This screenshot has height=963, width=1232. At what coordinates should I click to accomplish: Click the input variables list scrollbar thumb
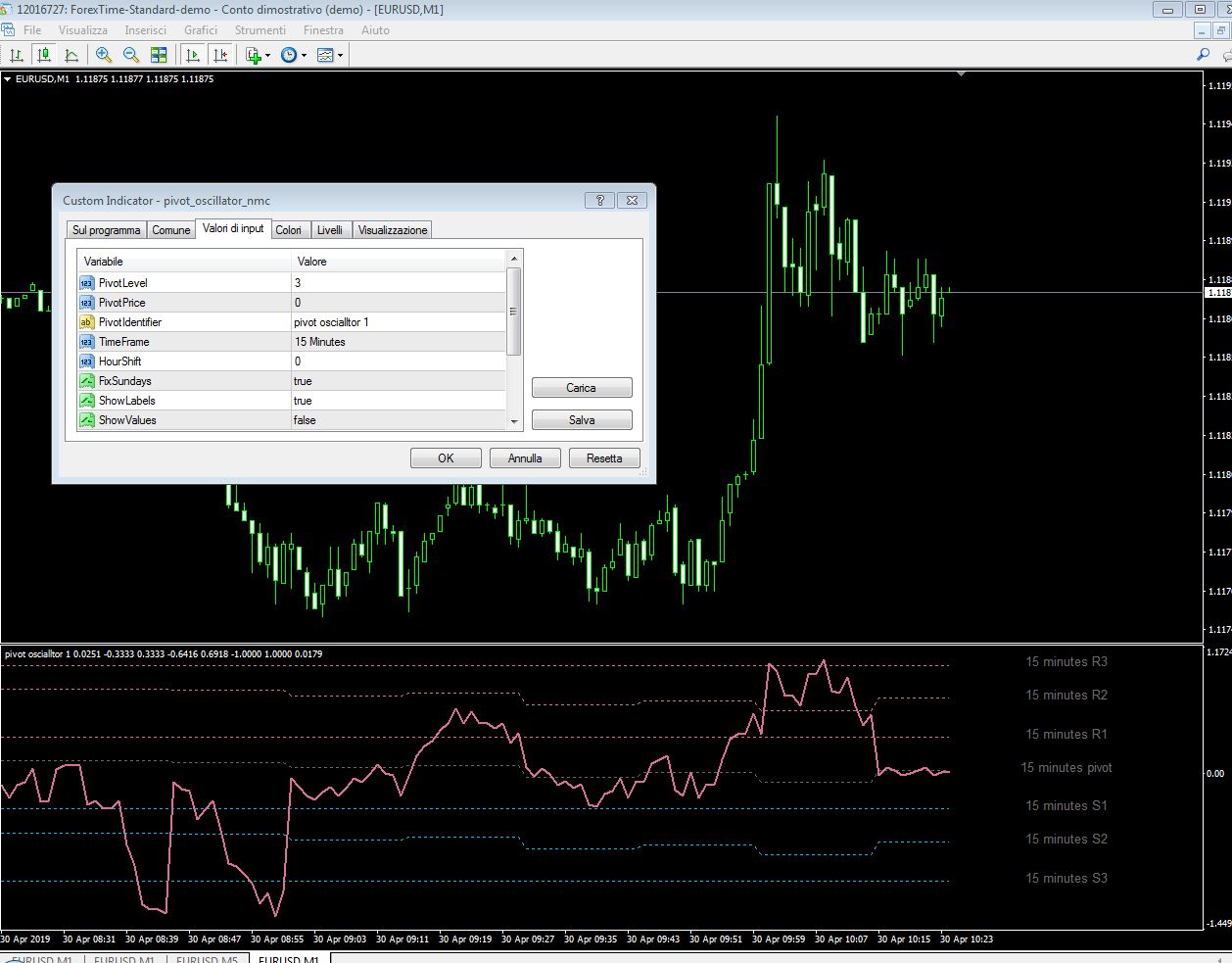pos(513,311)
